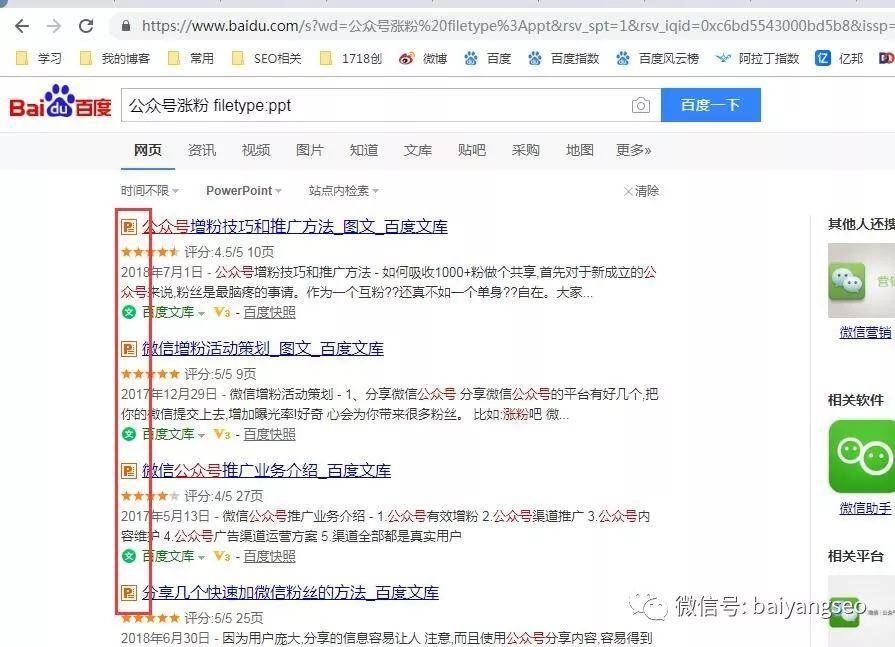This screenshot has width=895, height=647.
Task: Click PPT icon beside 微信增粉活动策划
Action: pos(129,349)
